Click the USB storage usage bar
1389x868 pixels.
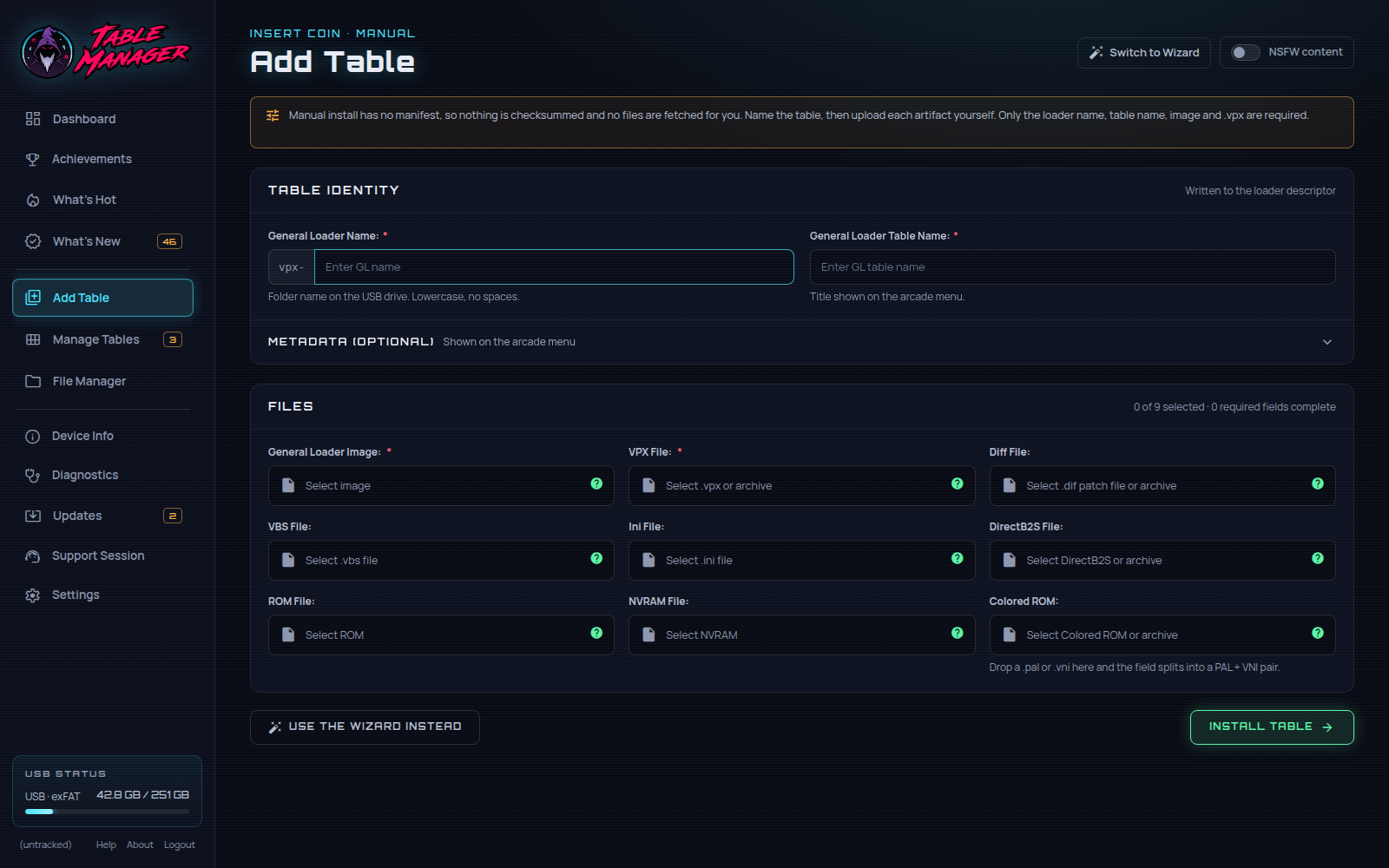point(107,812)
